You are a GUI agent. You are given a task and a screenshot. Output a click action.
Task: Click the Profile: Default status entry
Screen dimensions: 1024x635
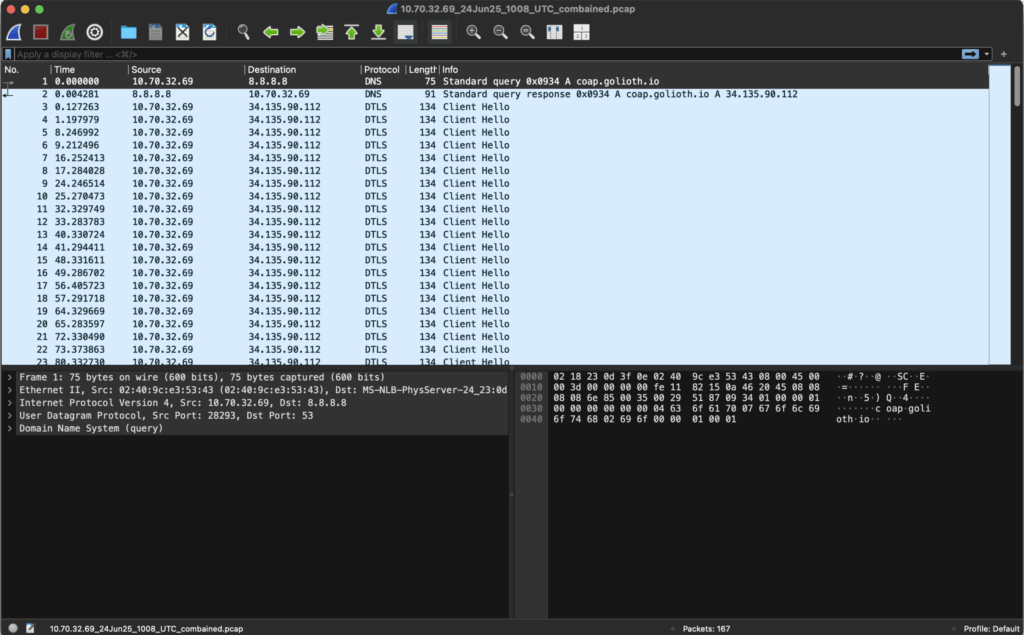point(991,628)
